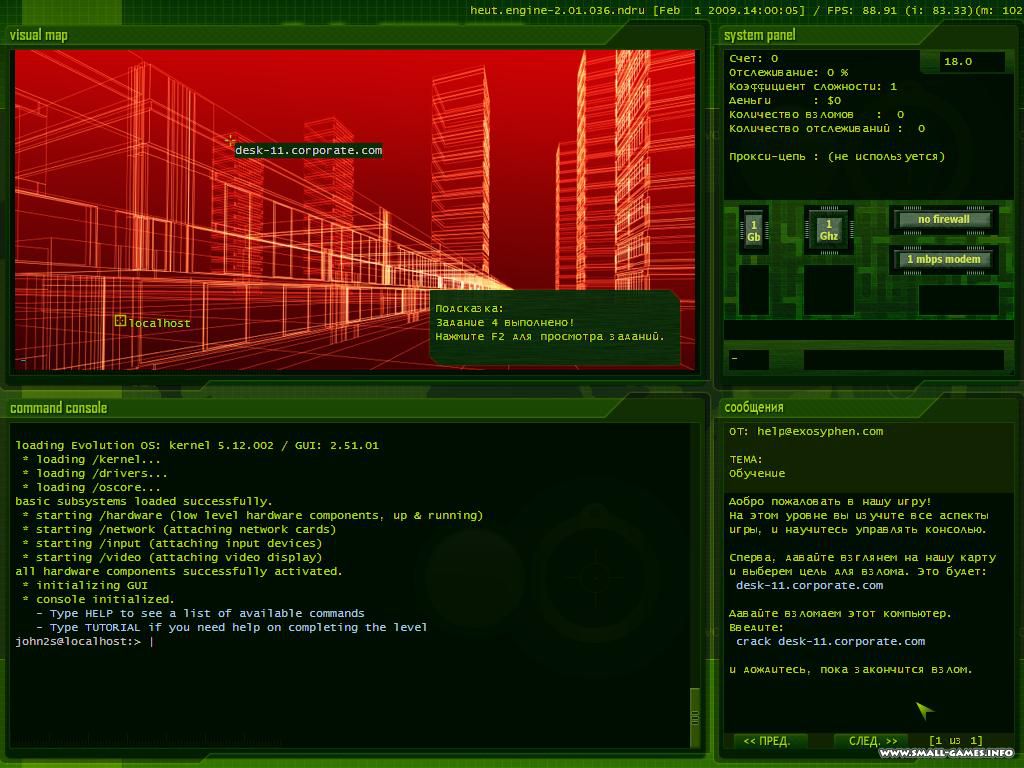1024x768 pixels.
Task: Click the Счет: 0 score line
Action: pos(754,59)
